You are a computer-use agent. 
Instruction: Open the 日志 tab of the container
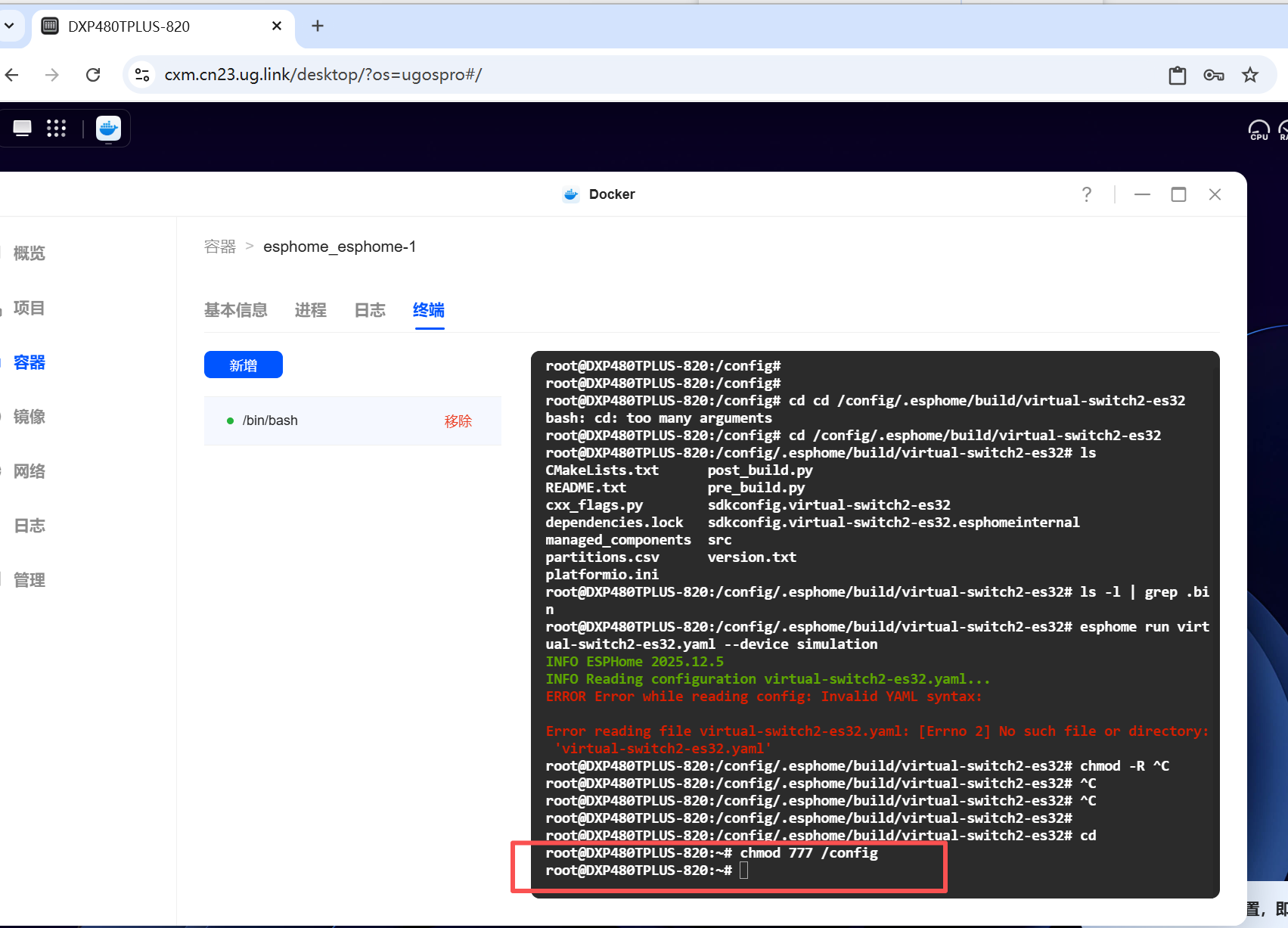(370, 310)
